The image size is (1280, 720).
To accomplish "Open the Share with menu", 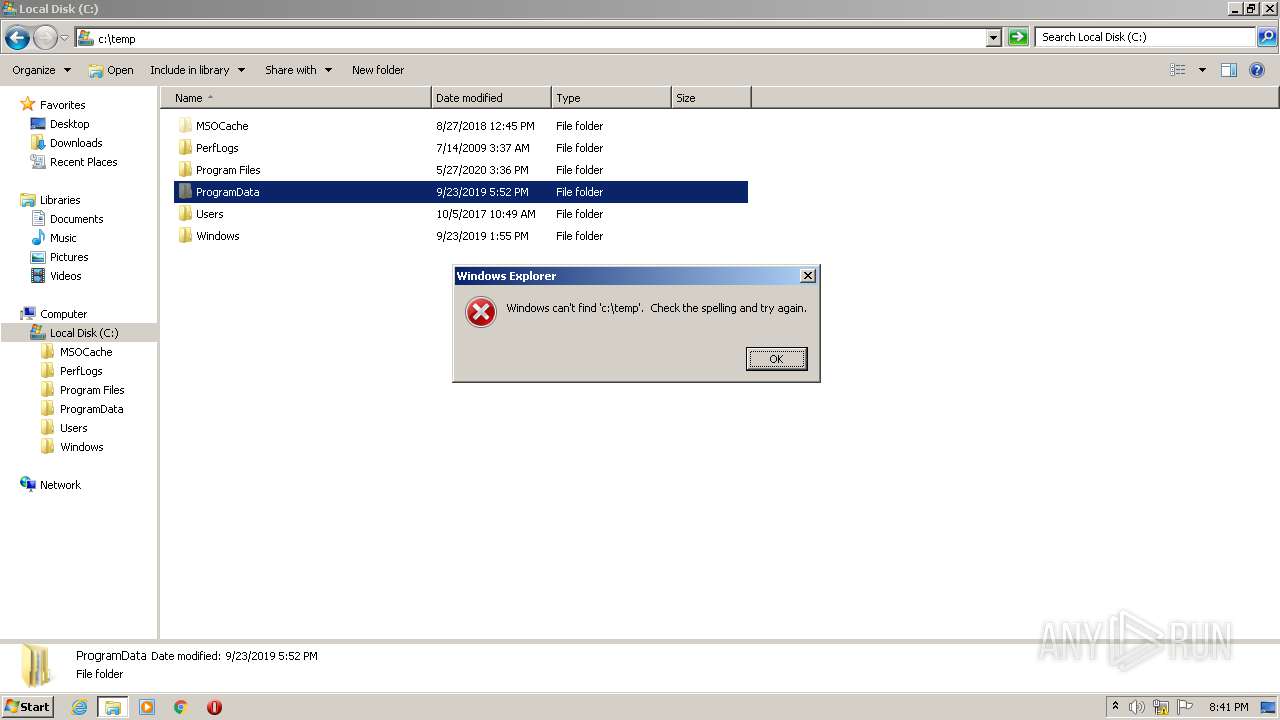I will click(x=298, y=70).
